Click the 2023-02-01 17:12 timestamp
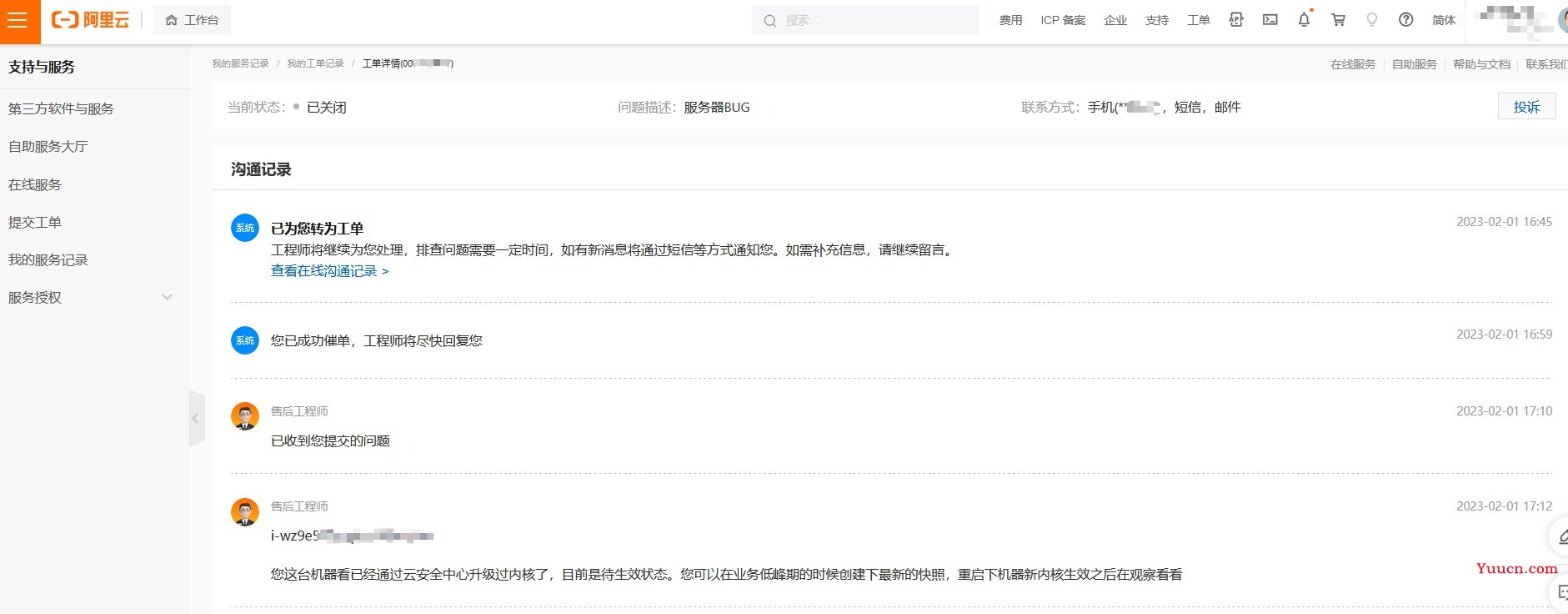The height and width of the screenshot is (614, 1568). click(1504, 506)
